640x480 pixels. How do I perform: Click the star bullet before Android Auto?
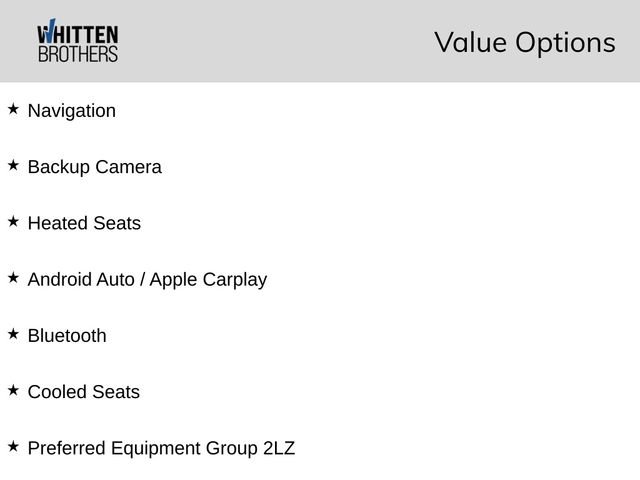point(12,277)
